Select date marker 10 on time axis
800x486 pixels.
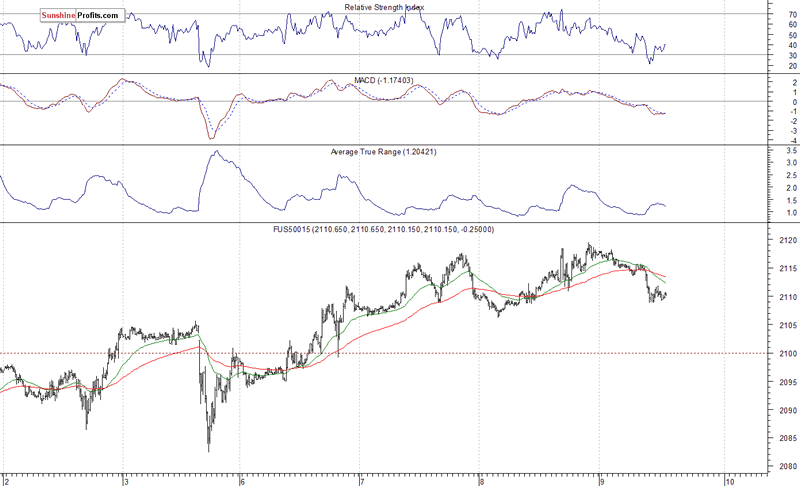(x=729, y=479)
